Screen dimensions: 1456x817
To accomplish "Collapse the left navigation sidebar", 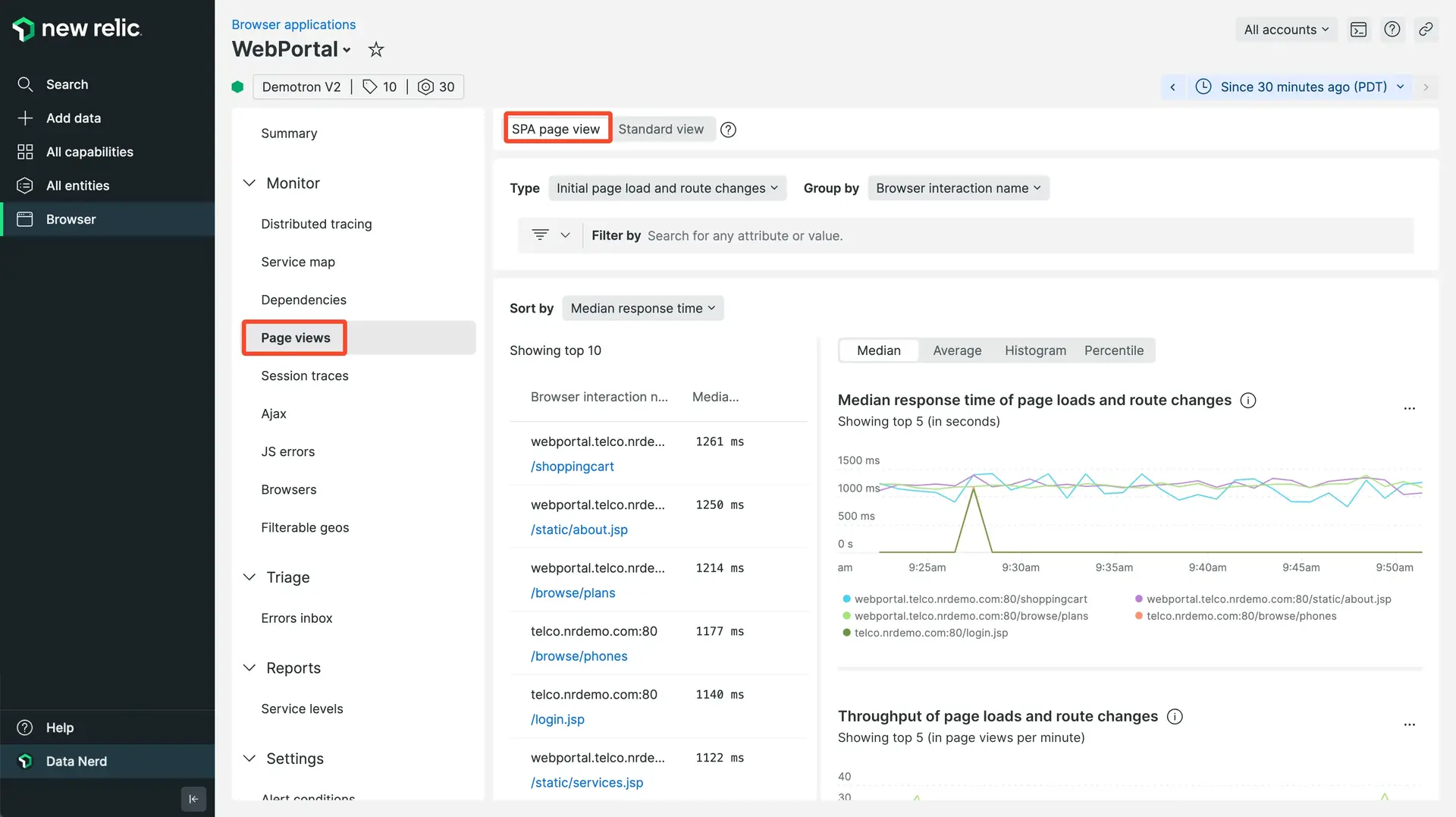I will tap(193, 798).
